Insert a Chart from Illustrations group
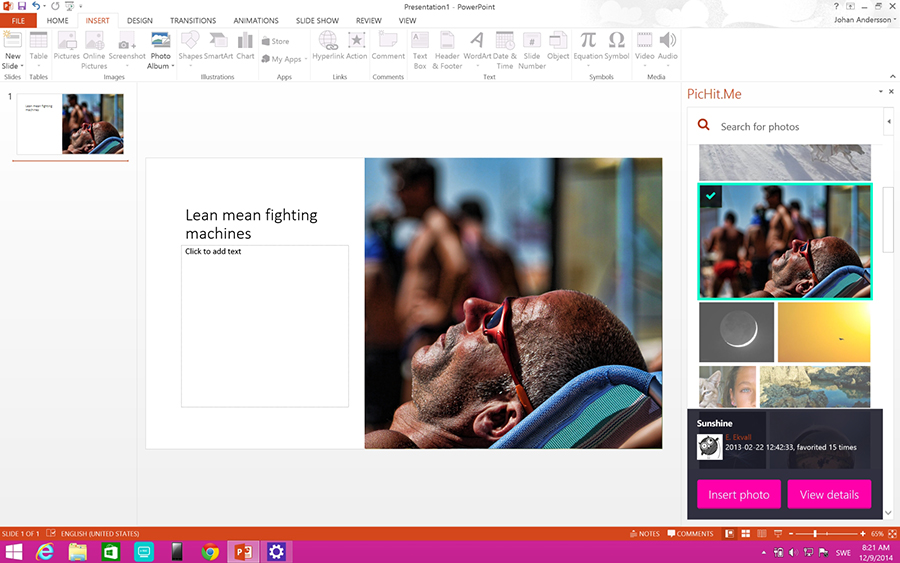 click(x=245, y=46)
